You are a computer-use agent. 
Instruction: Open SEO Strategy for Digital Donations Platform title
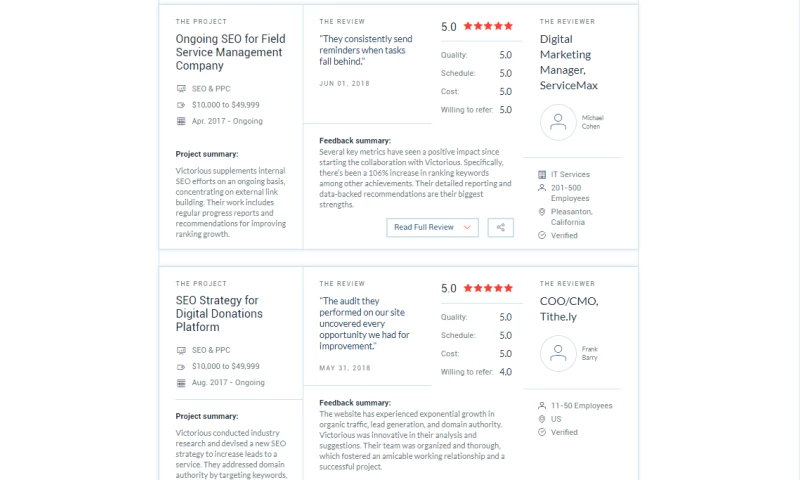(x=217, y=314)
